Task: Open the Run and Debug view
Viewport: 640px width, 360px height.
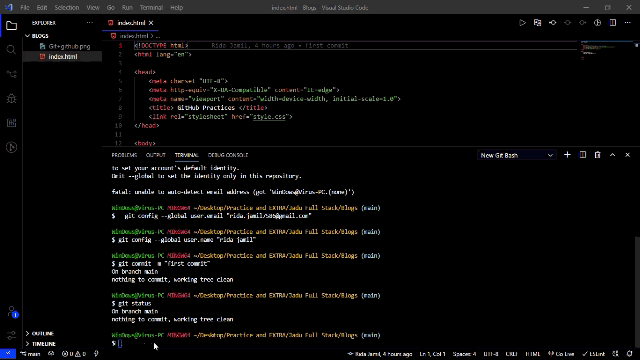Action: point(11,99)
